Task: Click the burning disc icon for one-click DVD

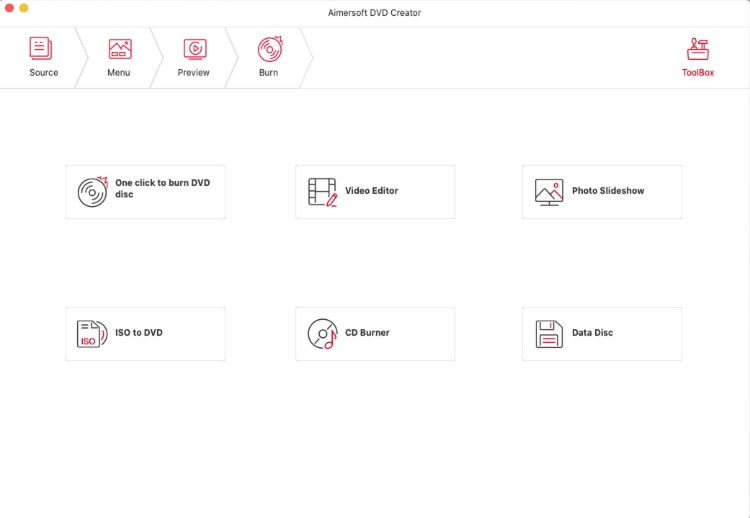Action: (93, 192)
